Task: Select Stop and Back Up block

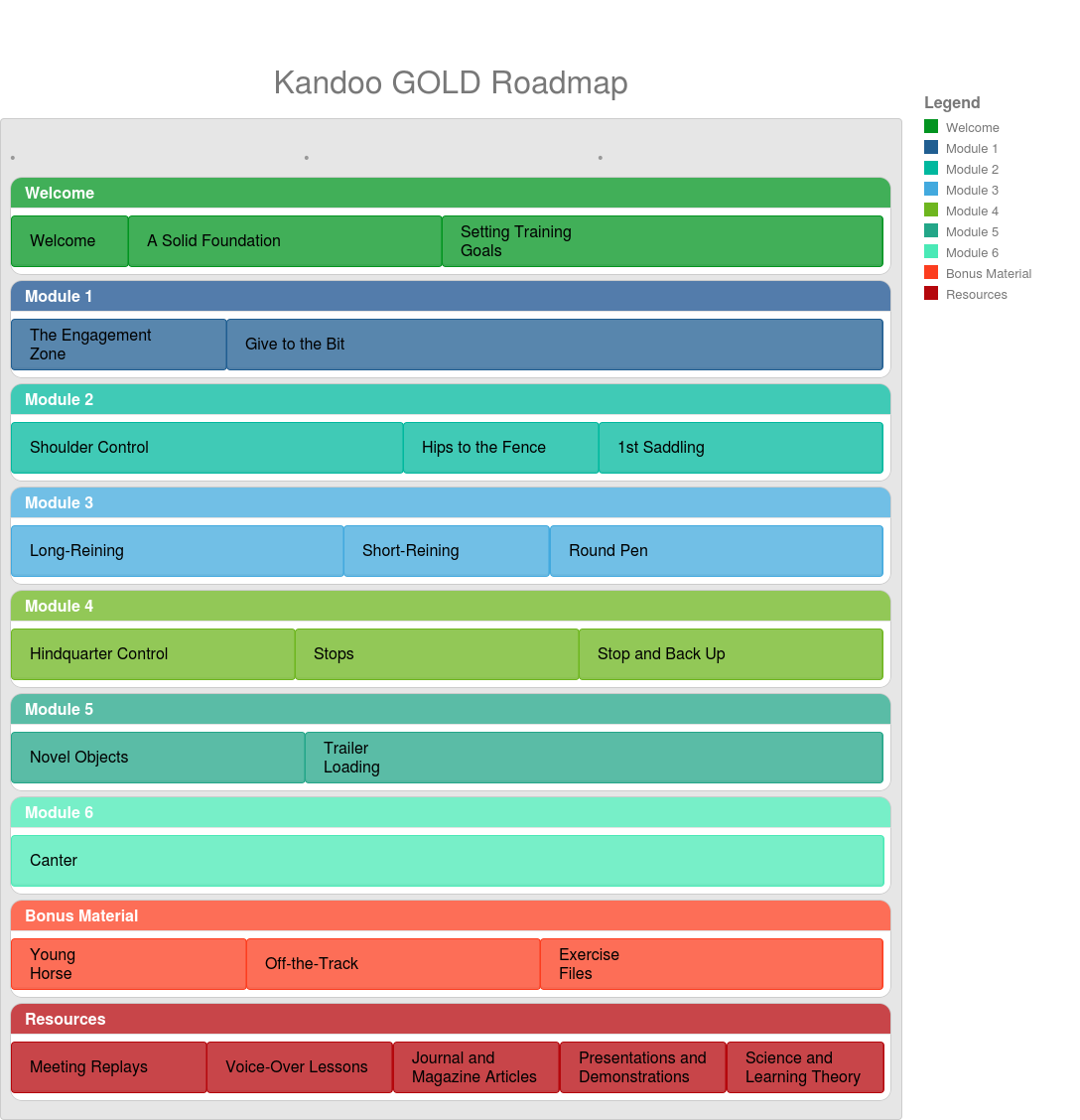Action: coord(732,654)
